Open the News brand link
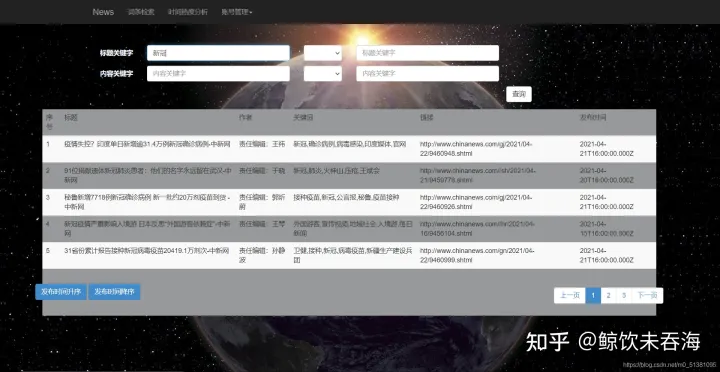 click(x=103, y=12)
